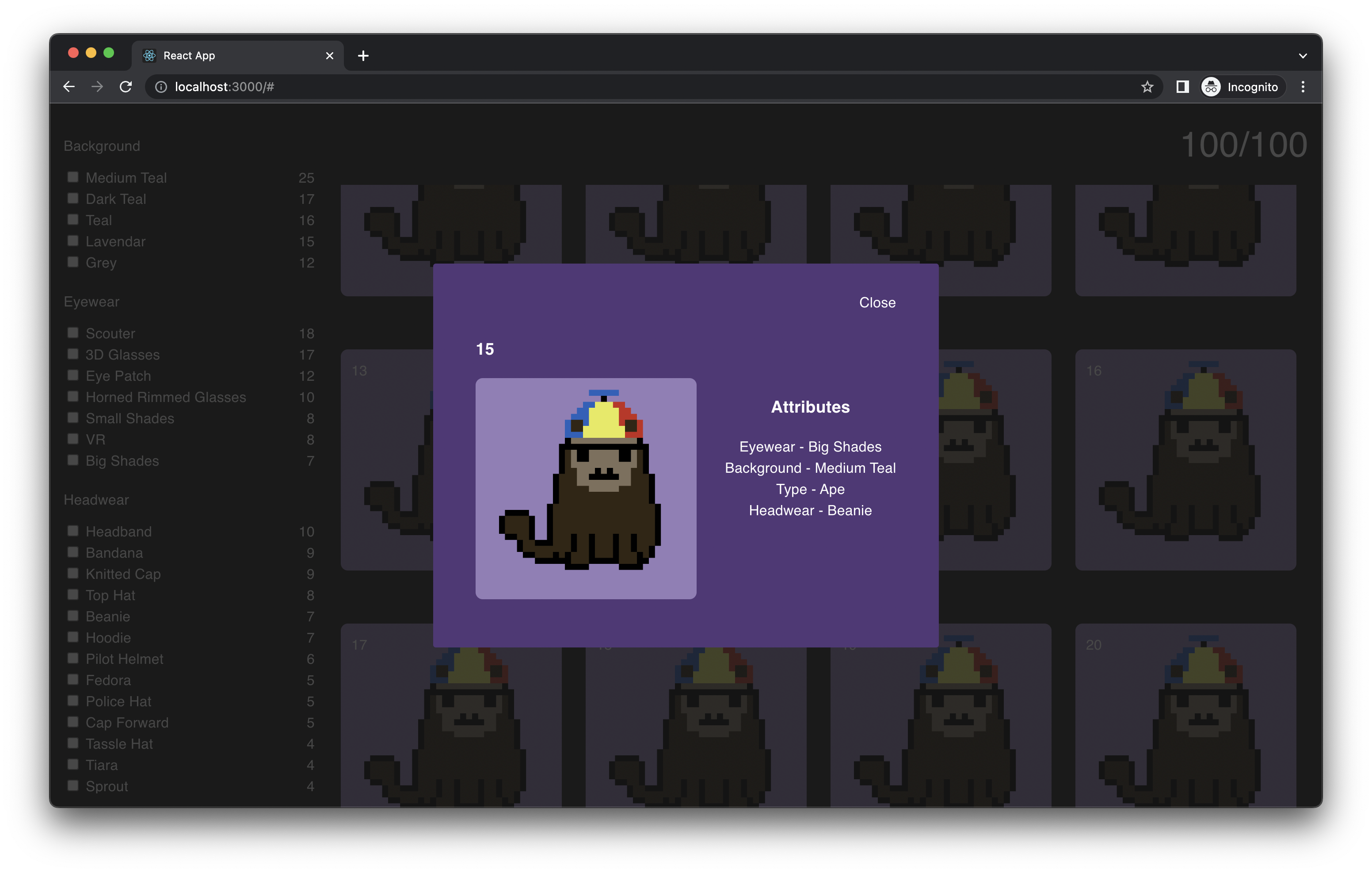Check the Medium Teal background filter
This screenshot has height=873, width=1372.
click(73, 177)
